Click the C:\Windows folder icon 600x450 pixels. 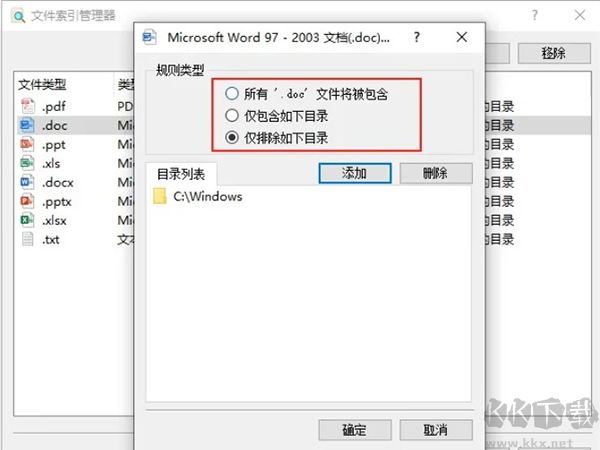(x=160, y=196)
